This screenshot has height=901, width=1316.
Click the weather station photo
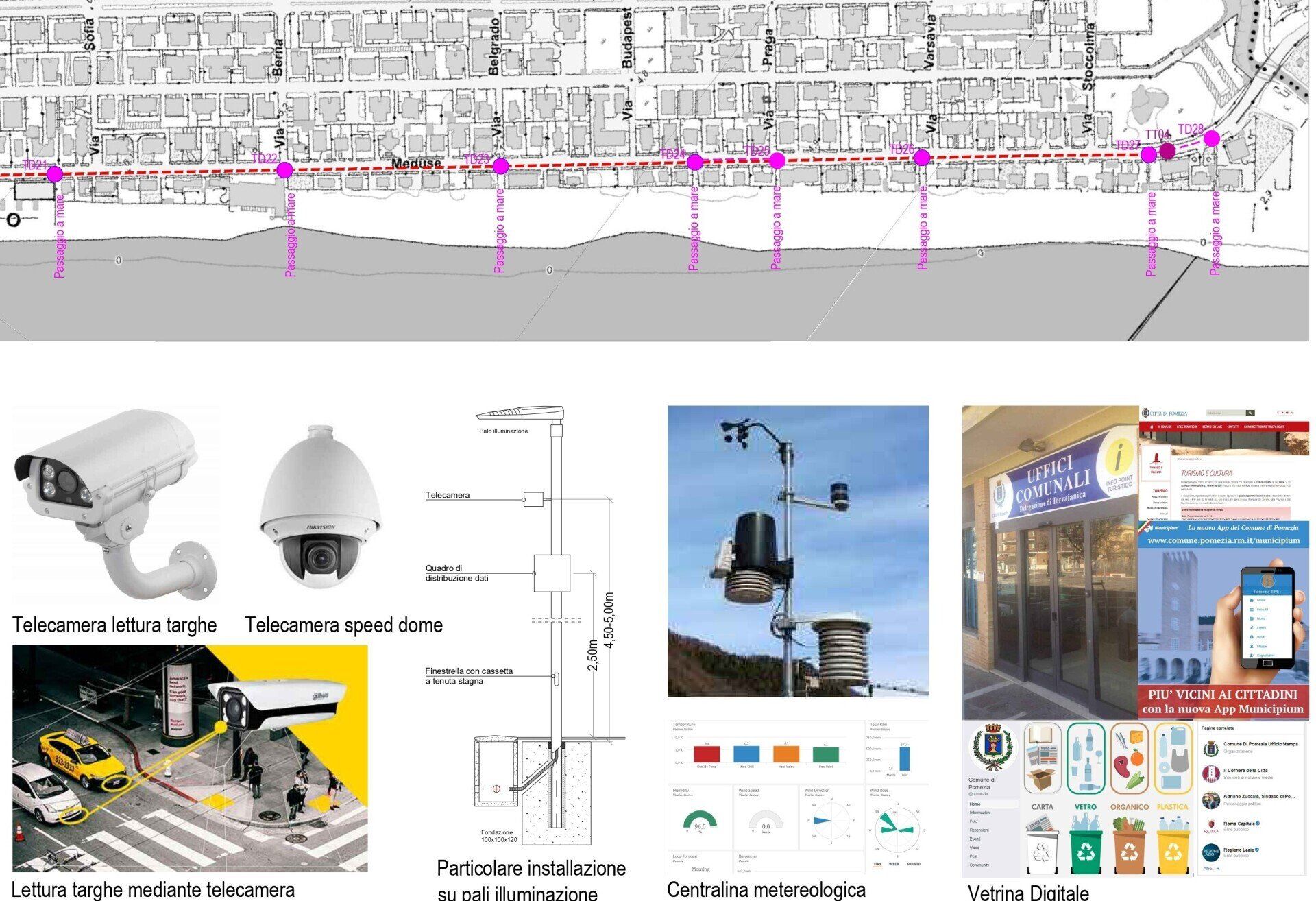tap(798, 551)
